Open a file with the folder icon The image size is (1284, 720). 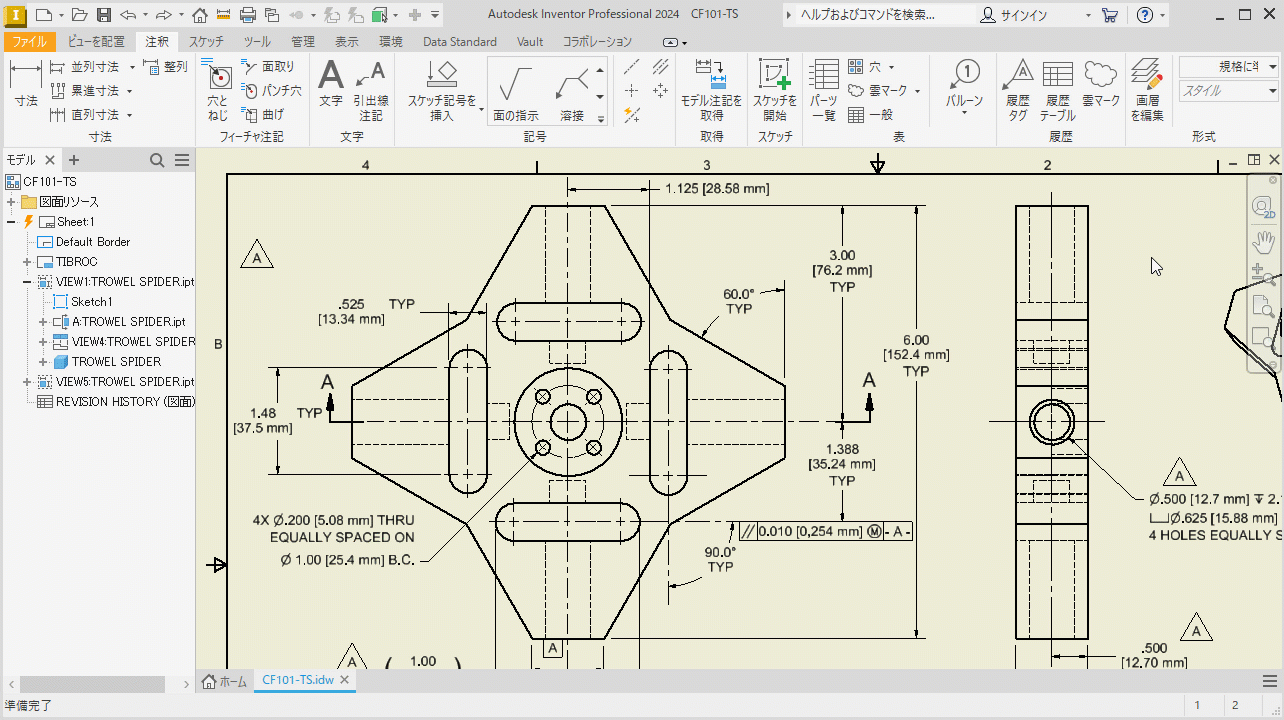(80, 15)
